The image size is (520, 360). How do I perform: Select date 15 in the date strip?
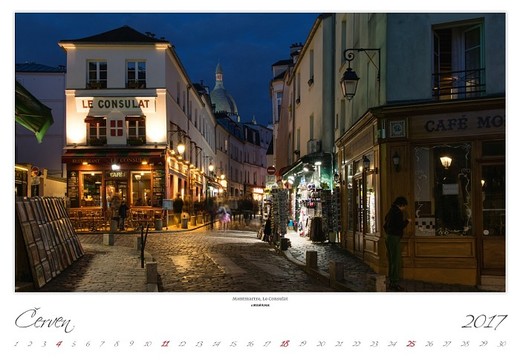coord(233,344)
